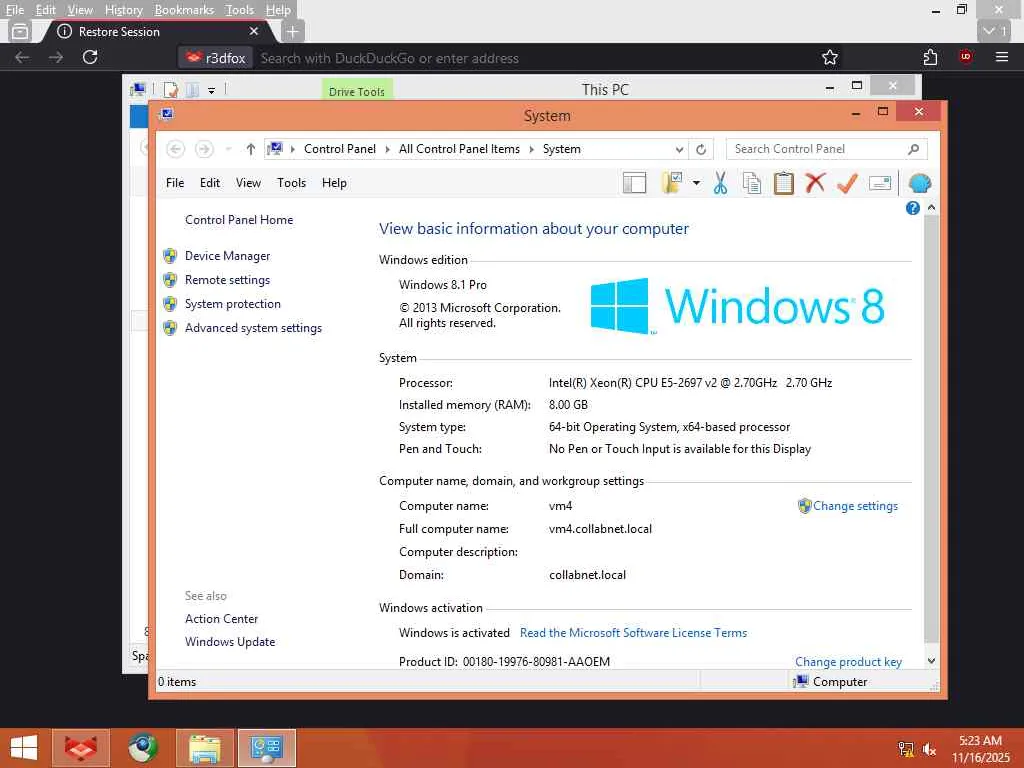Viewport: 1024px width, 768px height.
Task: Open the Windows Start button
Action: 24,748
